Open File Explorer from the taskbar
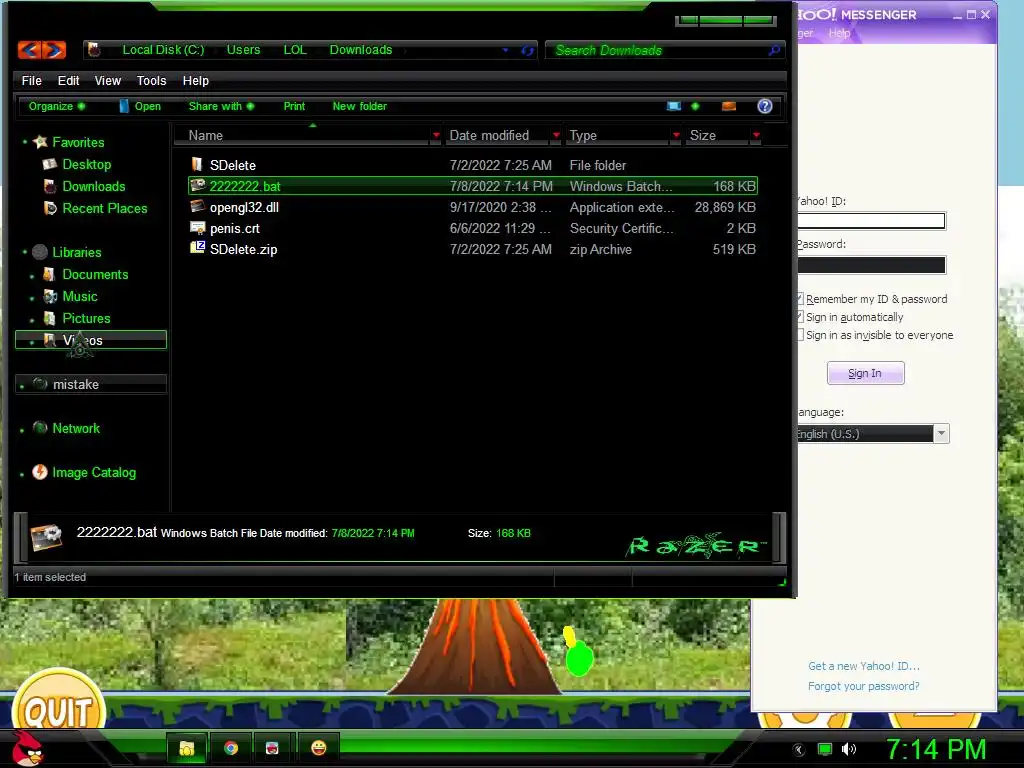This screenshot has width=1024, height=768. [x=187, y=748]
